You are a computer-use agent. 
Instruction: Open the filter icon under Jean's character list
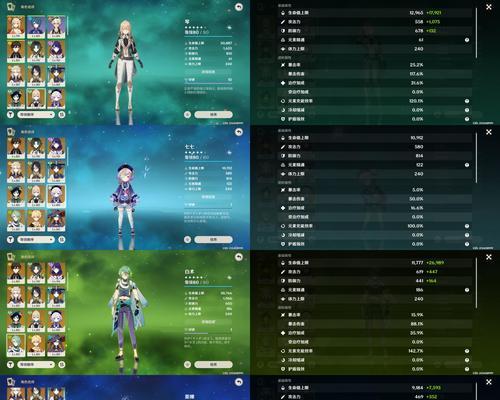[x=10, y=114]
